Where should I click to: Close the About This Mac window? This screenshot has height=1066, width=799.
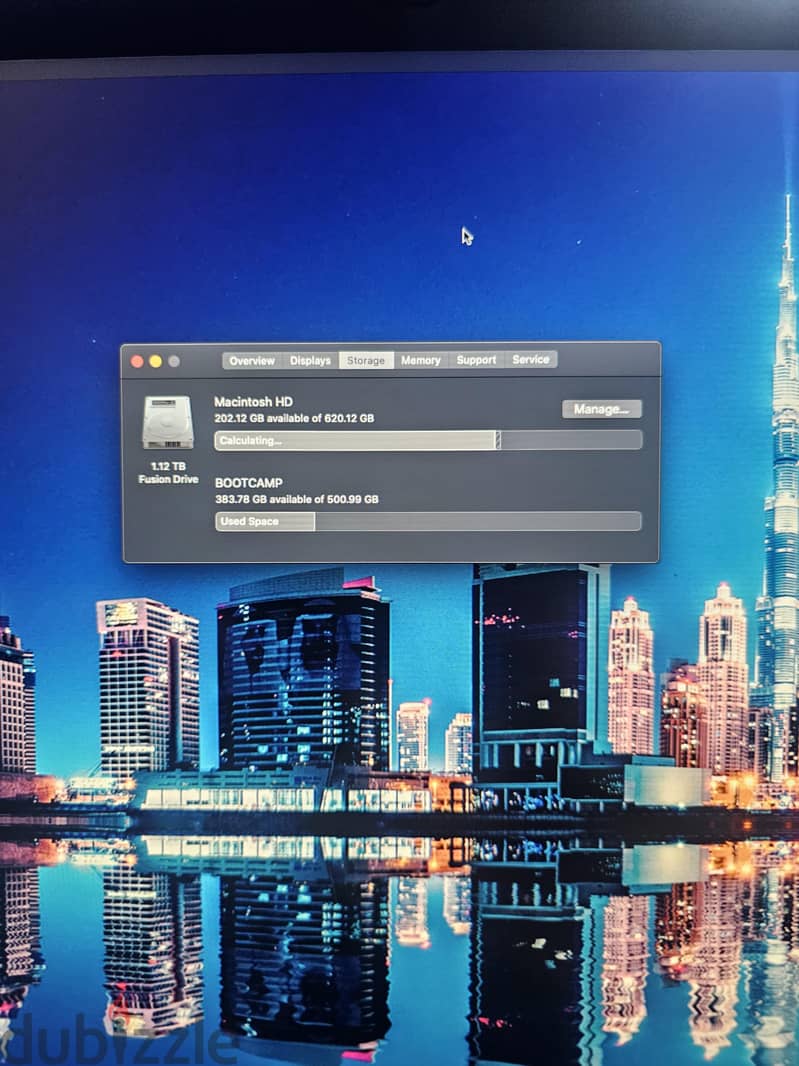pos(137,362)
